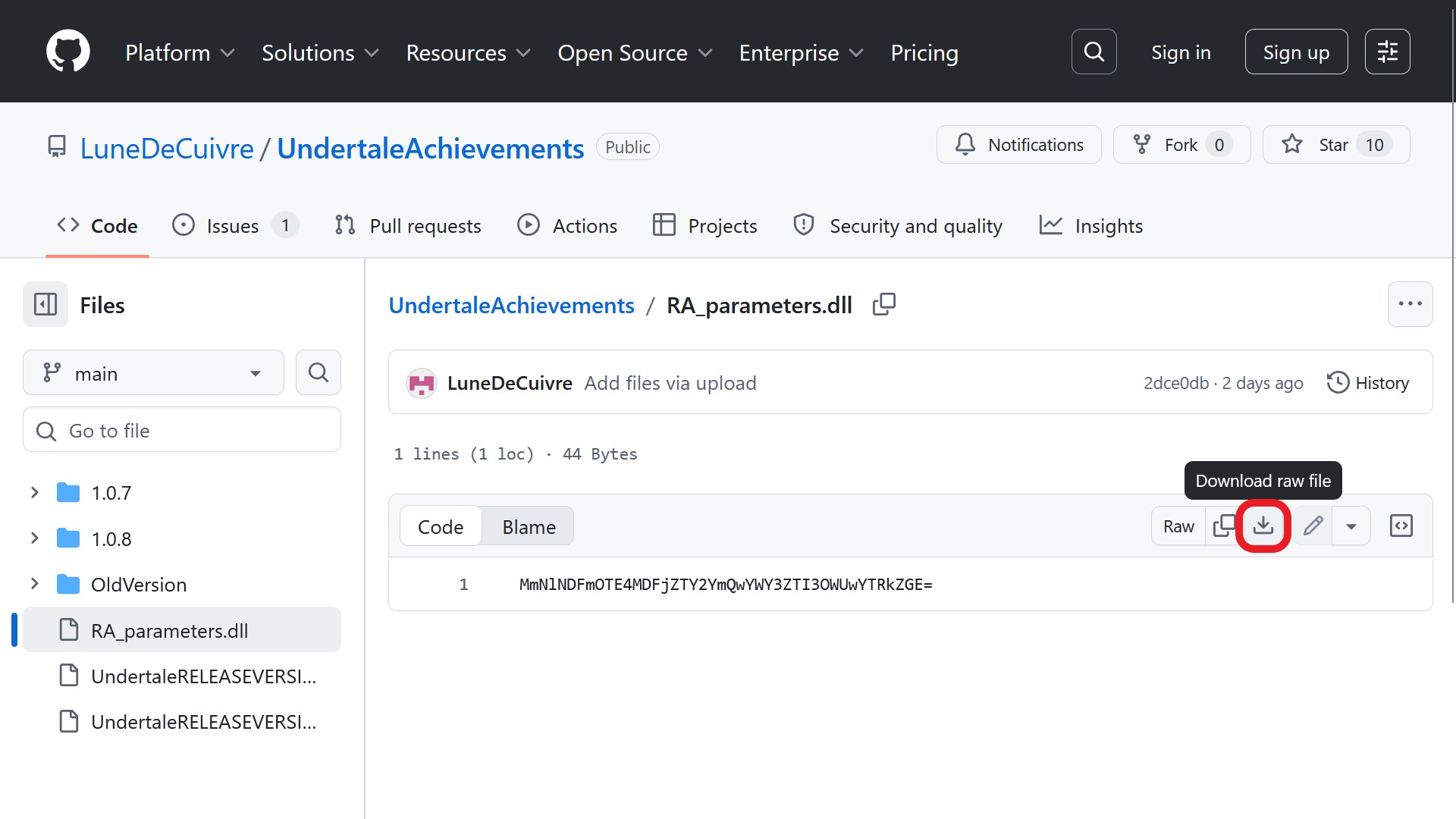Open the Resources navigation dropdown
The image size is (1456, 819).
click(468, 53)
